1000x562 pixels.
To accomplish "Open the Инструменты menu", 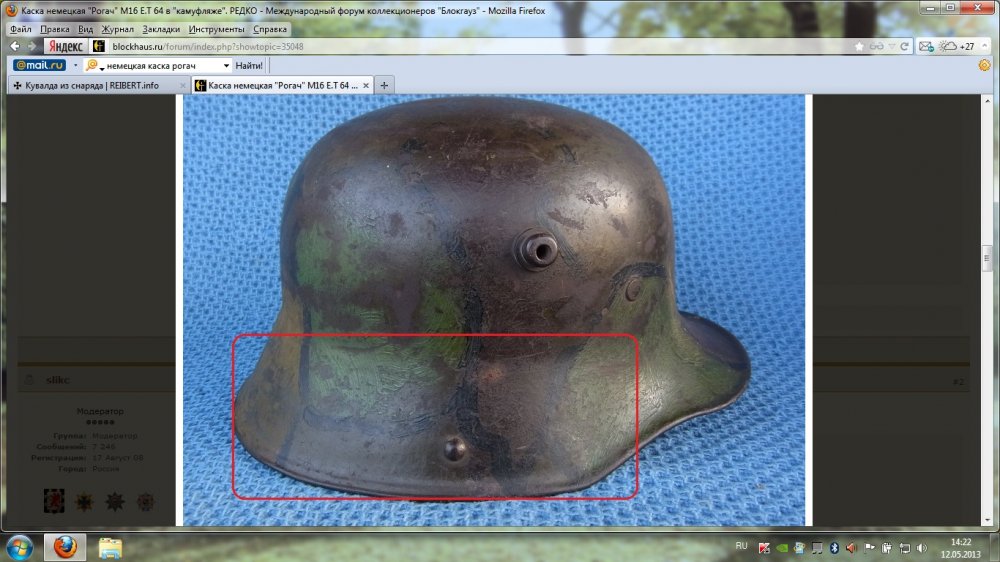I will pyautogui.click(x=216, y=29).
